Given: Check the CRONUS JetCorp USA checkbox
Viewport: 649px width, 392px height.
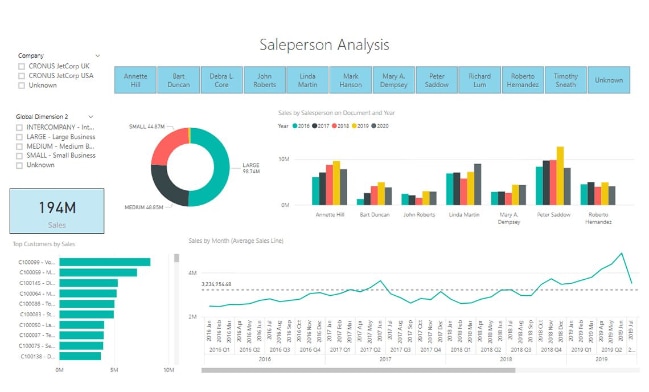Looking at the screenshot, I should tap(22, 76).
